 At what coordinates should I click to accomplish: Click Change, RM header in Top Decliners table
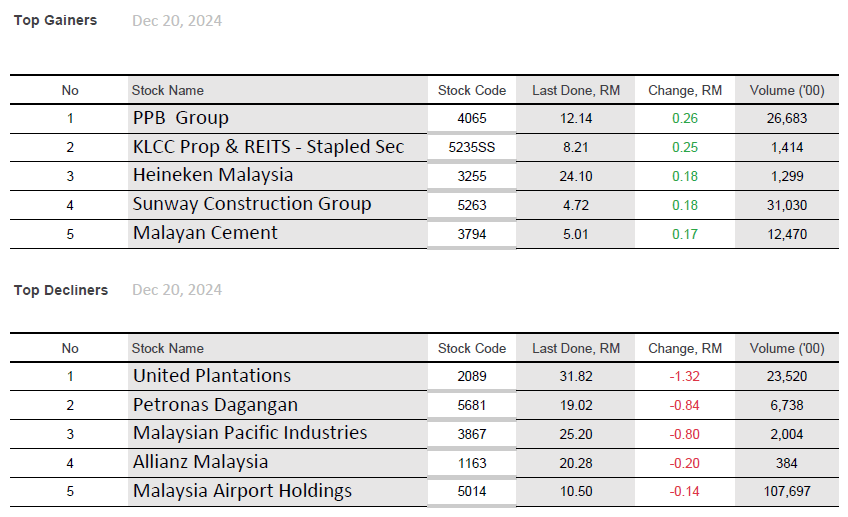pos(685,348)
